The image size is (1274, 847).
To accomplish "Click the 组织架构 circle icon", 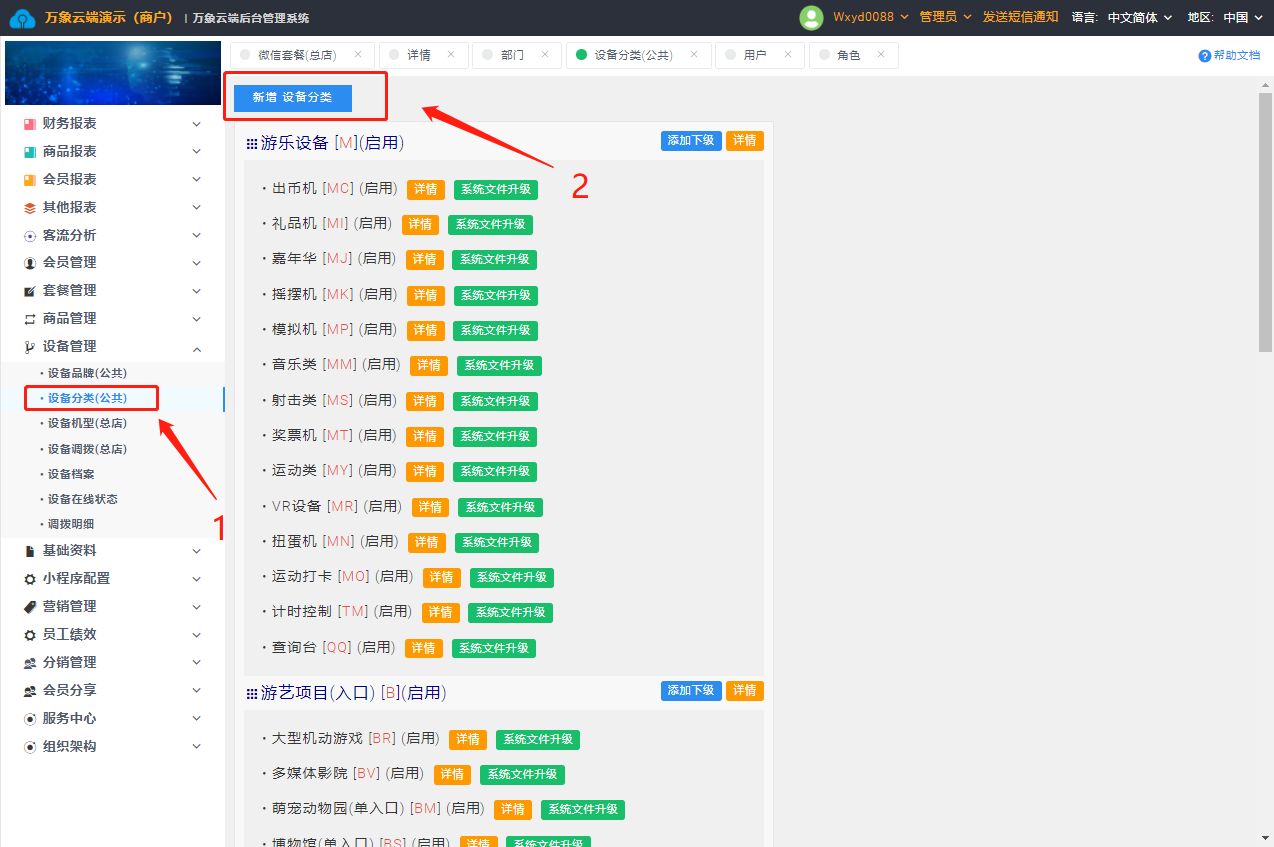I will [30, 747].
